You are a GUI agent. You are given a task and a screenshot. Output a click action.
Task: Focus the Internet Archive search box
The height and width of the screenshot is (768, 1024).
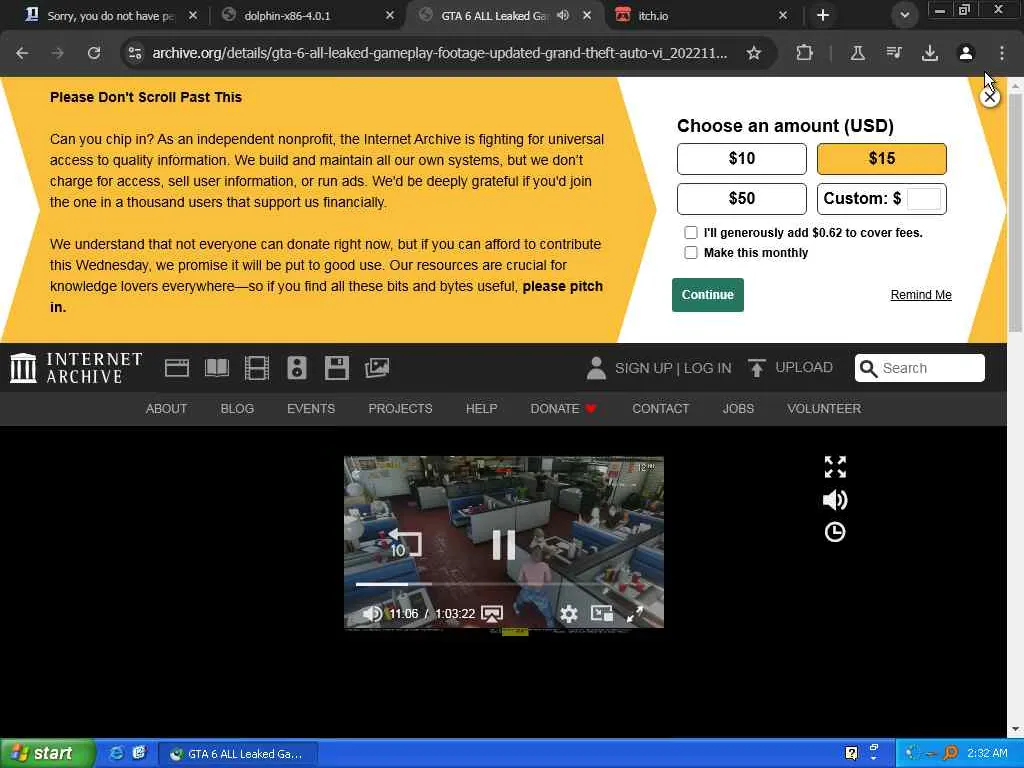pyautogui.click(x=920, y=368)
